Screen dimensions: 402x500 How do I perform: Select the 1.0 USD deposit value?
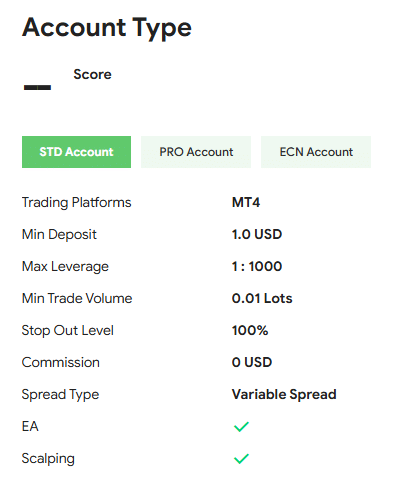(257, 234)
